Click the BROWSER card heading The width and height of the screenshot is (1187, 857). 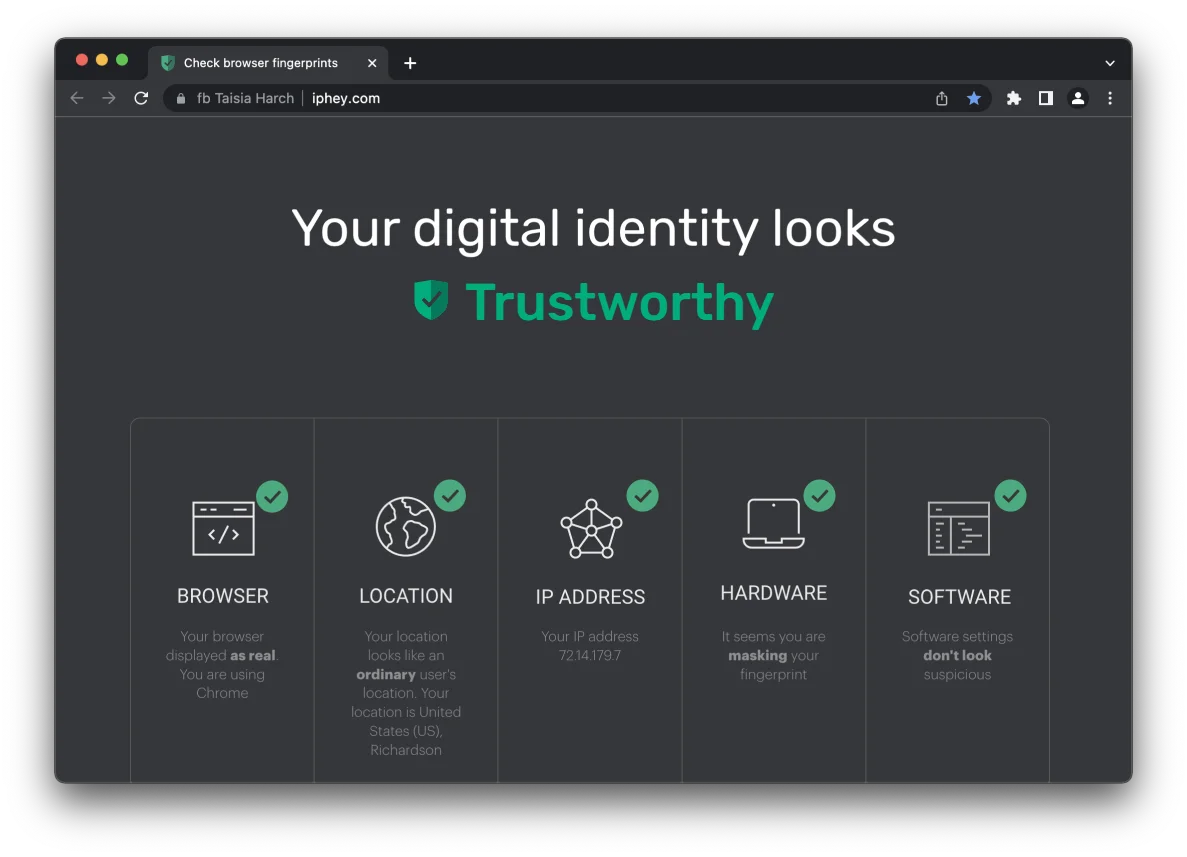[x=223, y=596]
